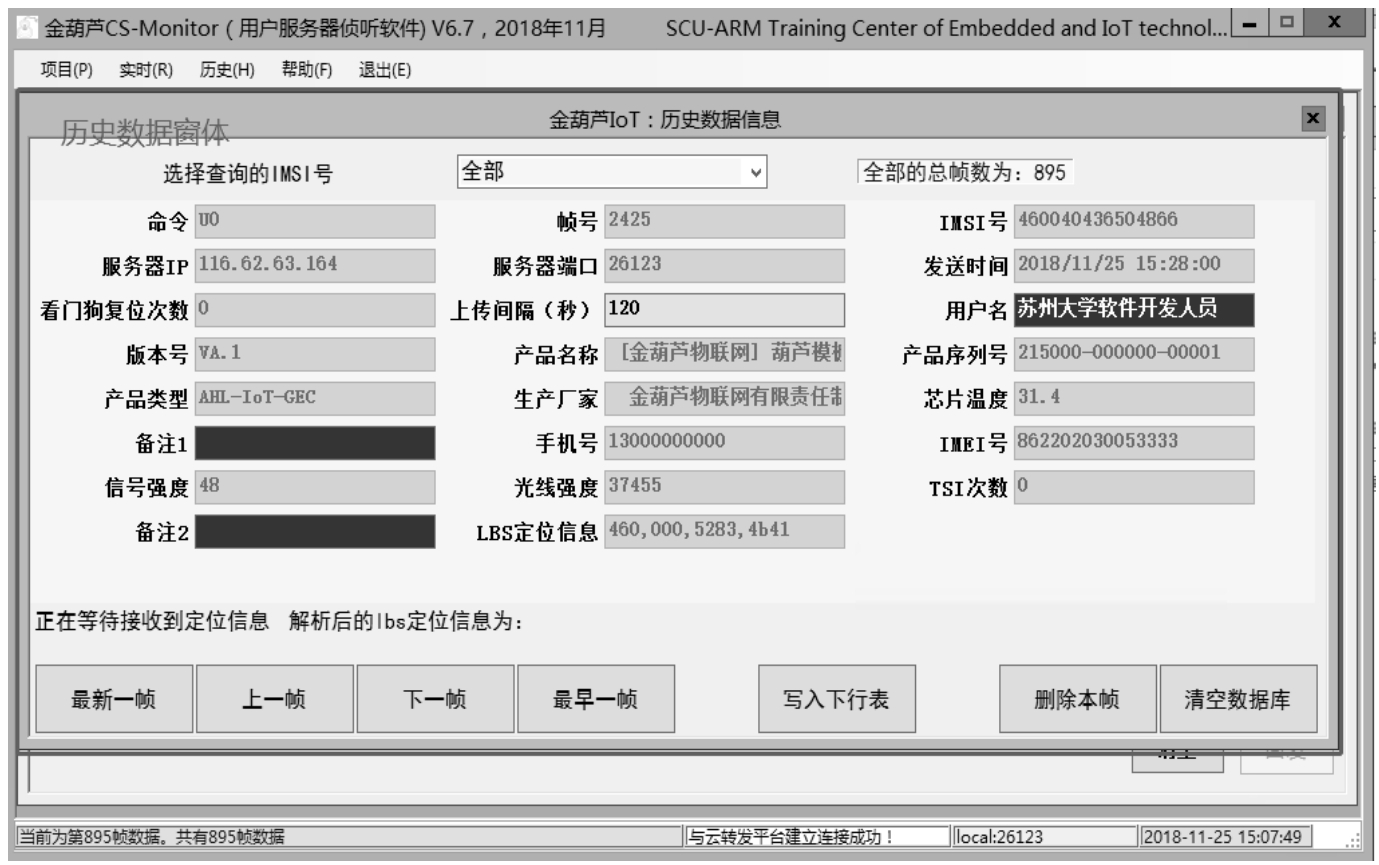1379x865 pixels.
Task: Click the 备注1 field
Action: (315, 442)
